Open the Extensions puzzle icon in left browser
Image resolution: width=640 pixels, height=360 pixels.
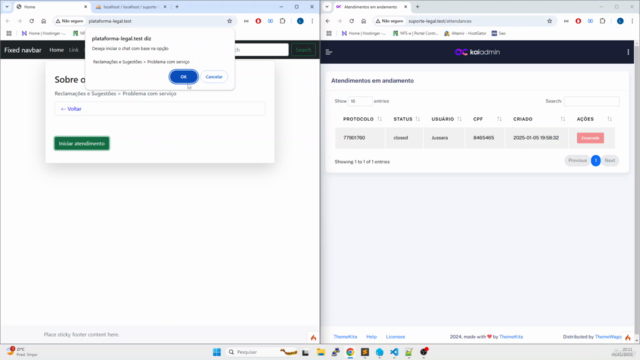282,21
